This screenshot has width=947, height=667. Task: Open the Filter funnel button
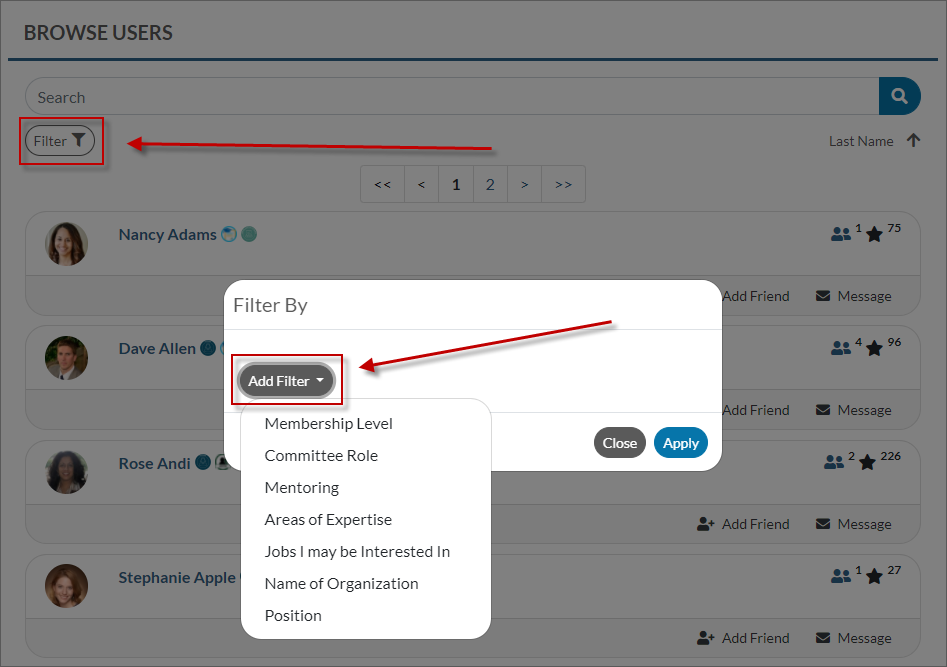click(60, 141)
